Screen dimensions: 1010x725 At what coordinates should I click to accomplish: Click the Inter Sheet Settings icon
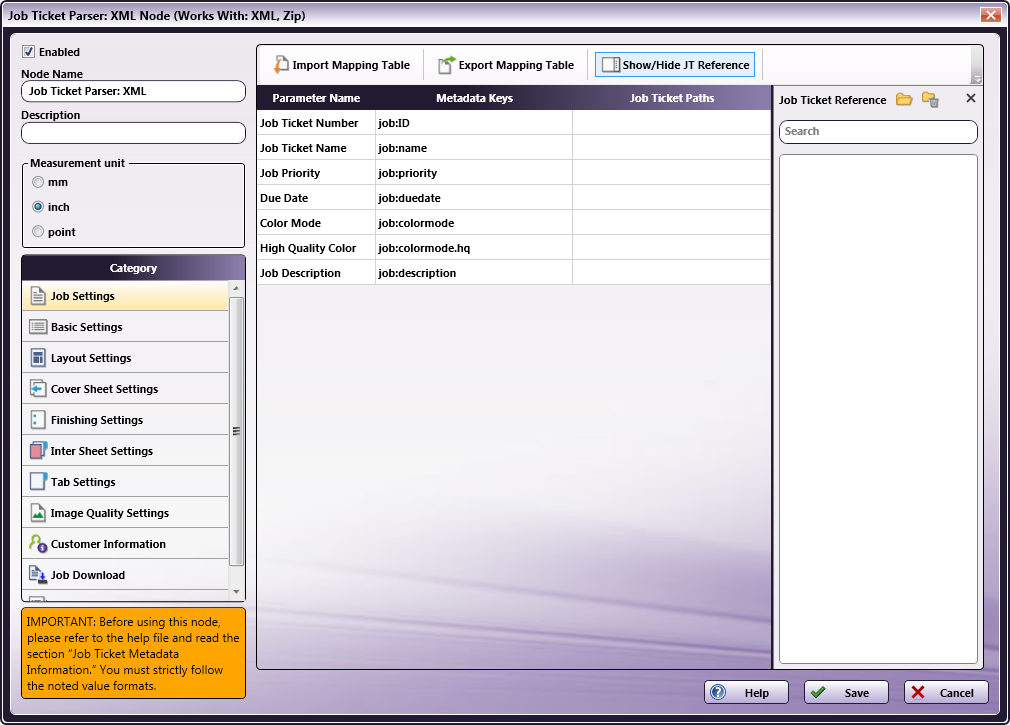[x=38, y=451]
